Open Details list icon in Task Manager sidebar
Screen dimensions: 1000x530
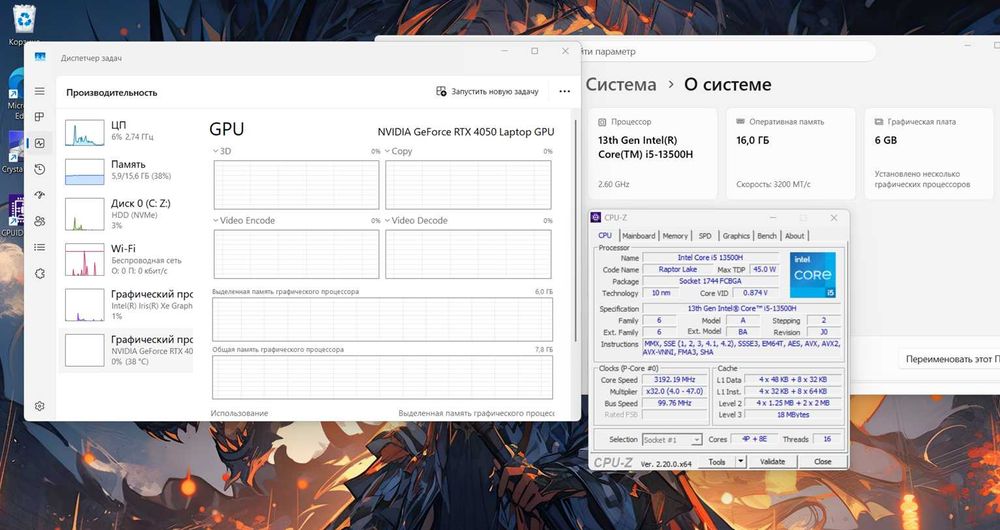40,247
